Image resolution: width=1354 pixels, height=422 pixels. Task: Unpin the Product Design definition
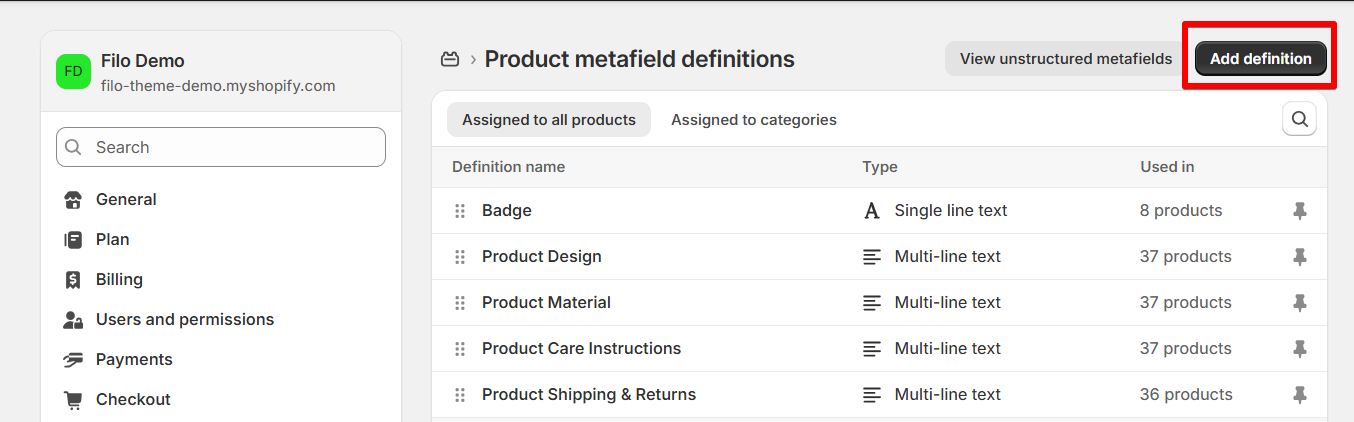click(x=1299, y=257)
